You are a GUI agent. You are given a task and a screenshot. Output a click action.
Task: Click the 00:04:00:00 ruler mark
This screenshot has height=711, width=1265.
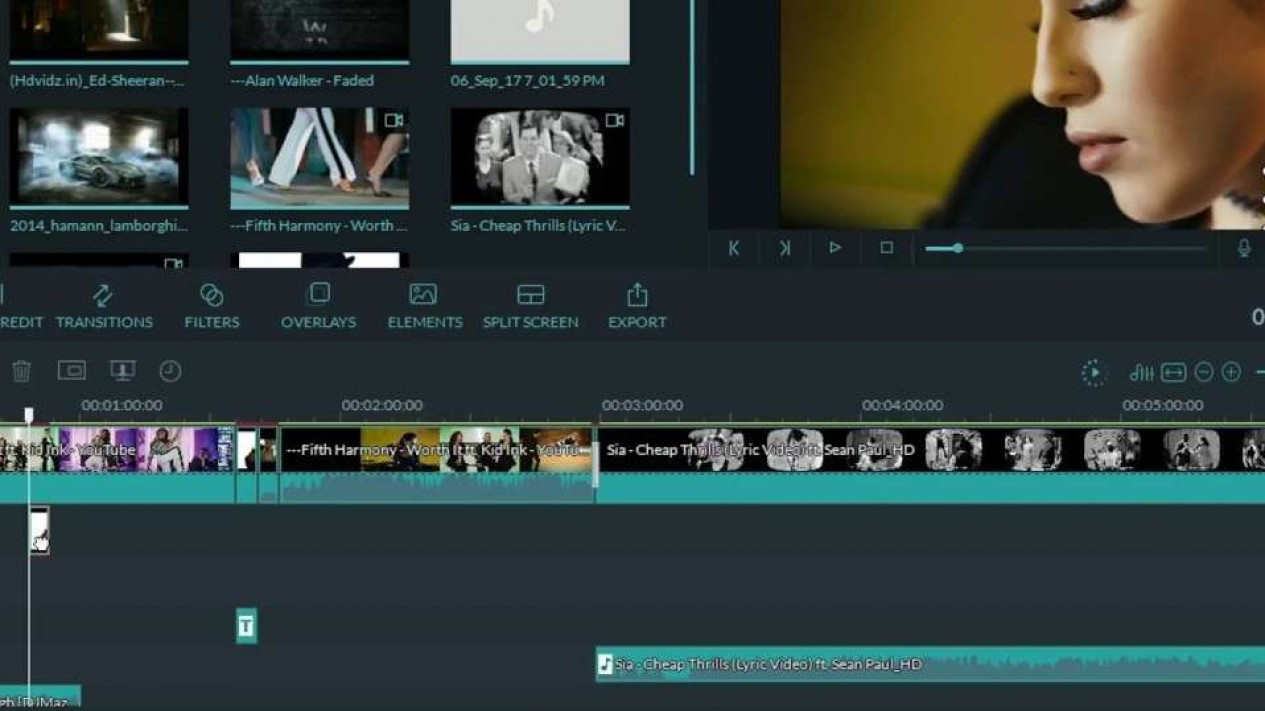coord(902,406)
